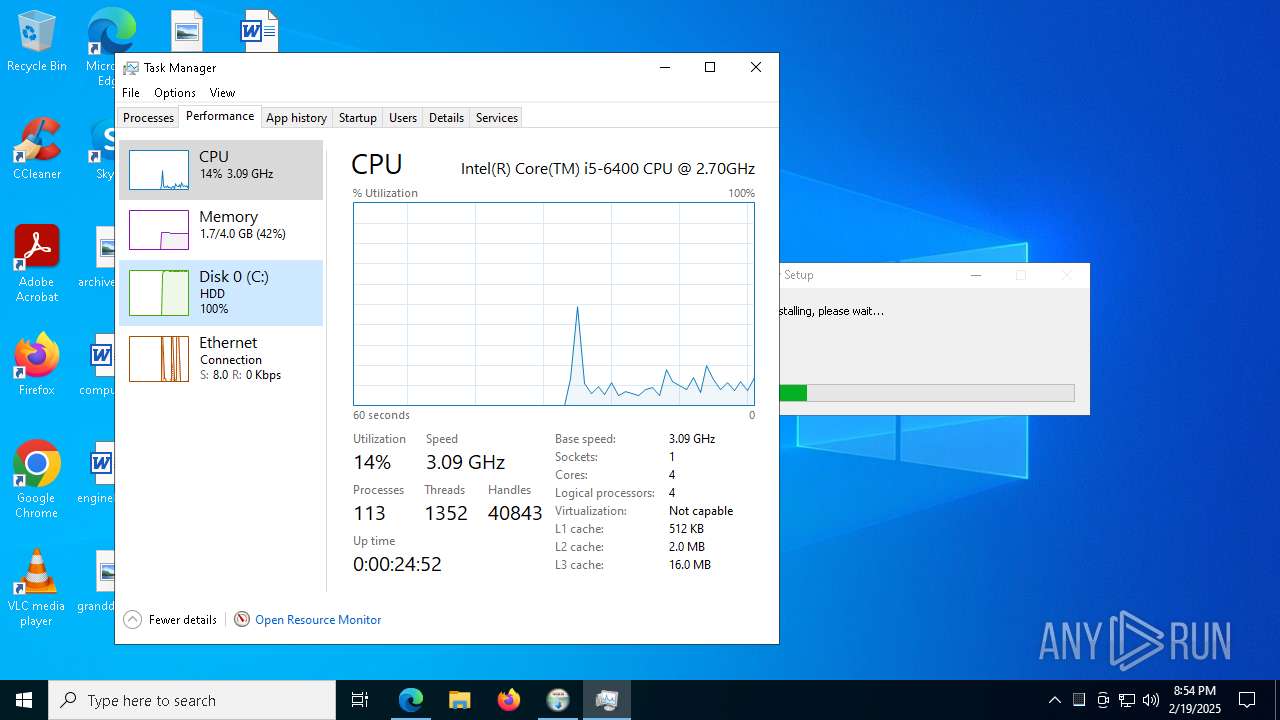
Task: Click the Intel Core i5-6400 processor name
Action: [608, 169]
